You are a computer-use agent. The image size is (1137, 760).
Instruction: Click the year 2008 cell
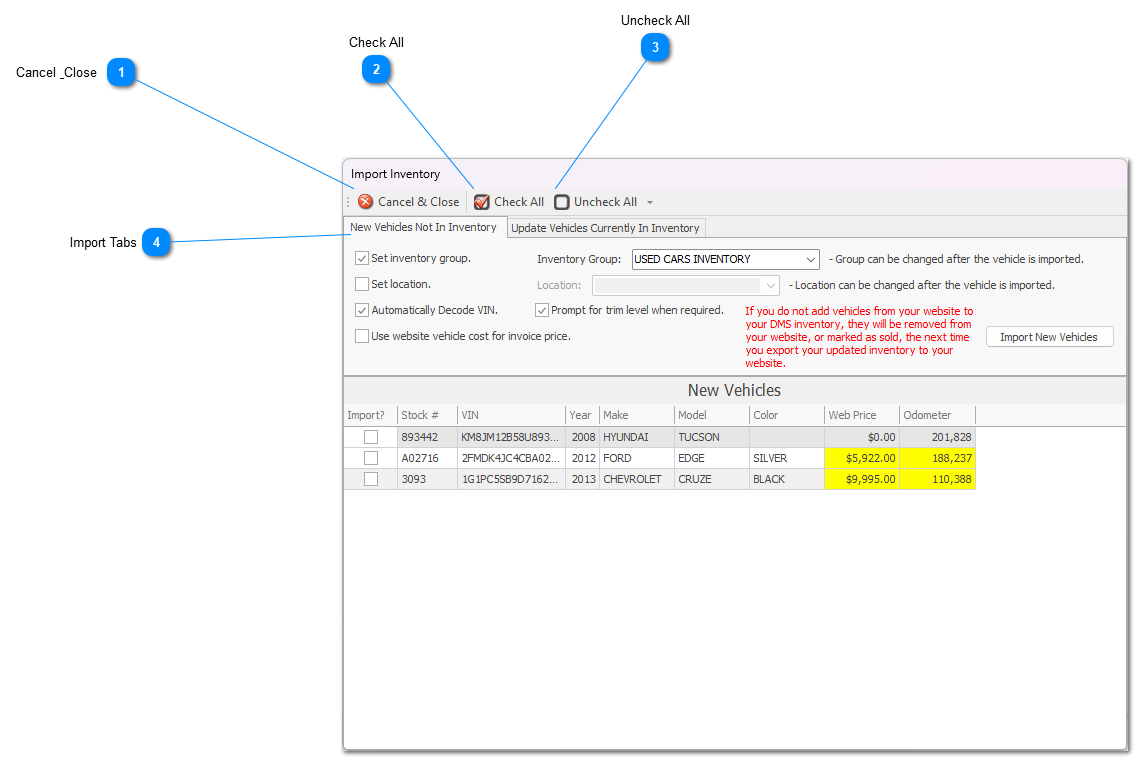[582, 437]
